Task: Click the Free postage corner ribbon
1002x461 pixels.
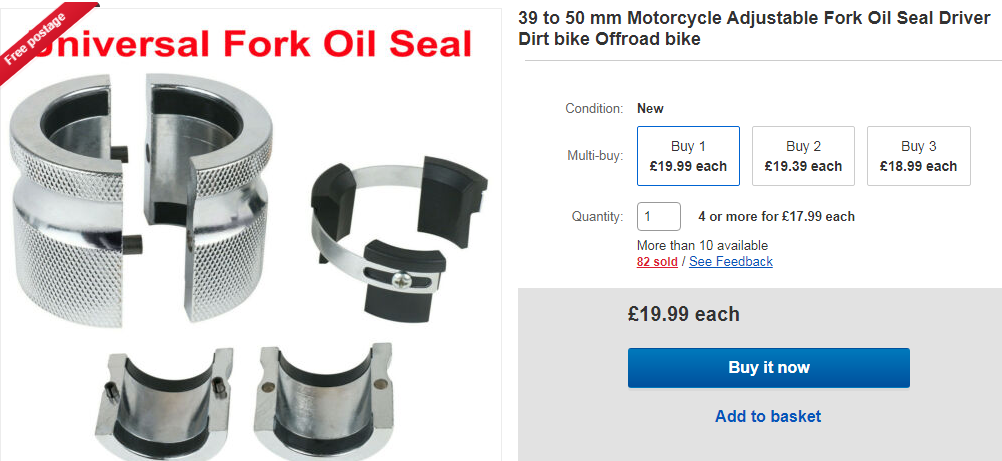Action: click(36, 36)
